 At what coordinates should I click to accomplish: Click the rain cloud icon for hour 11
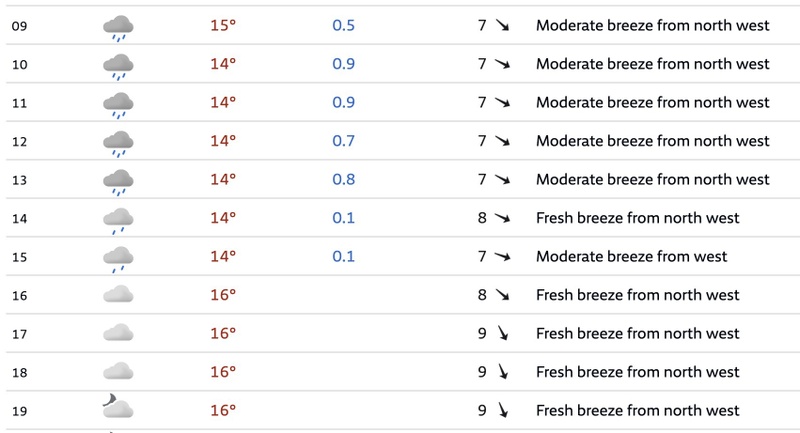[x=118, y=106]
